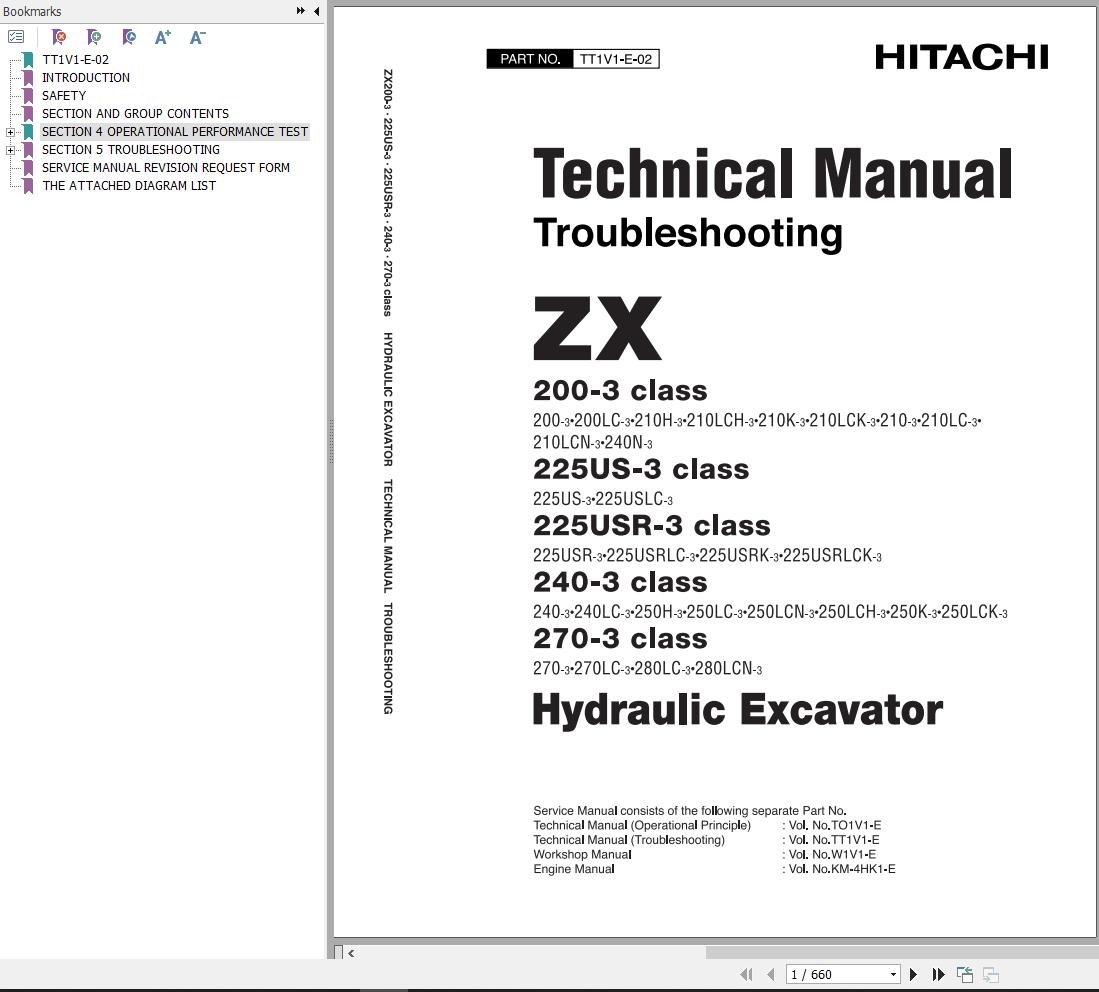Click the previous view icon
1099x992 pixels.
pos(965,974)
